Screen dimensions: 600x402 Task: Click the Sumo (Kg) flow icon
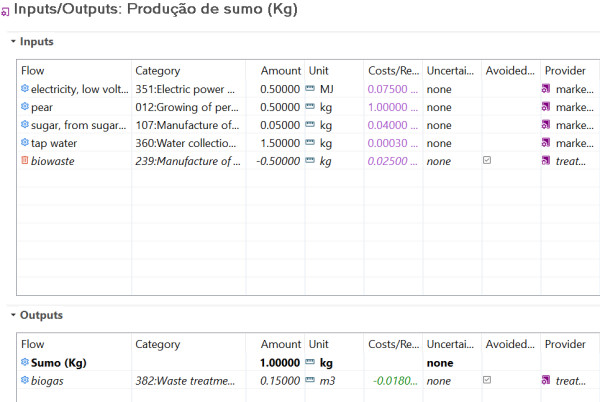[25, 362]
